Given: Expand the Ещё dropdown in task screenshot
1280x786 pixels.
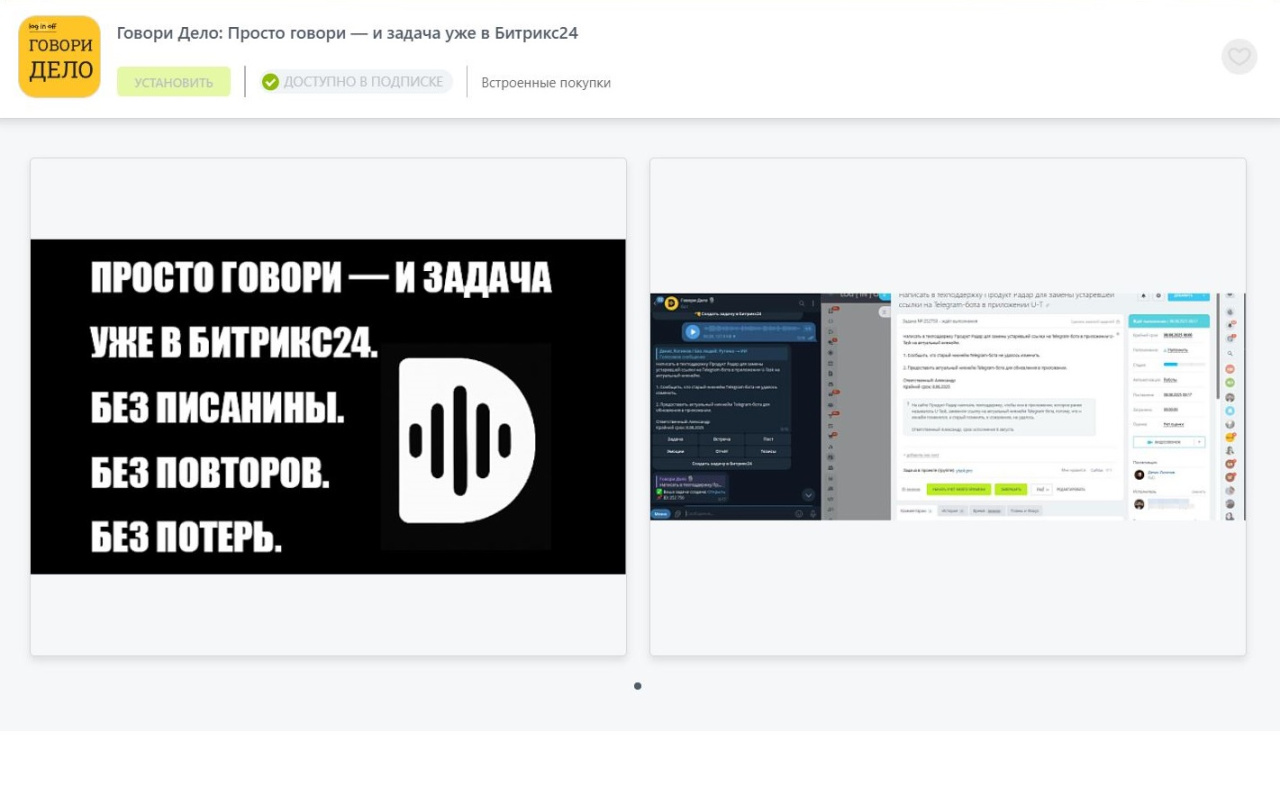Looking at the screenshot, I should [x=1042, y=489].
